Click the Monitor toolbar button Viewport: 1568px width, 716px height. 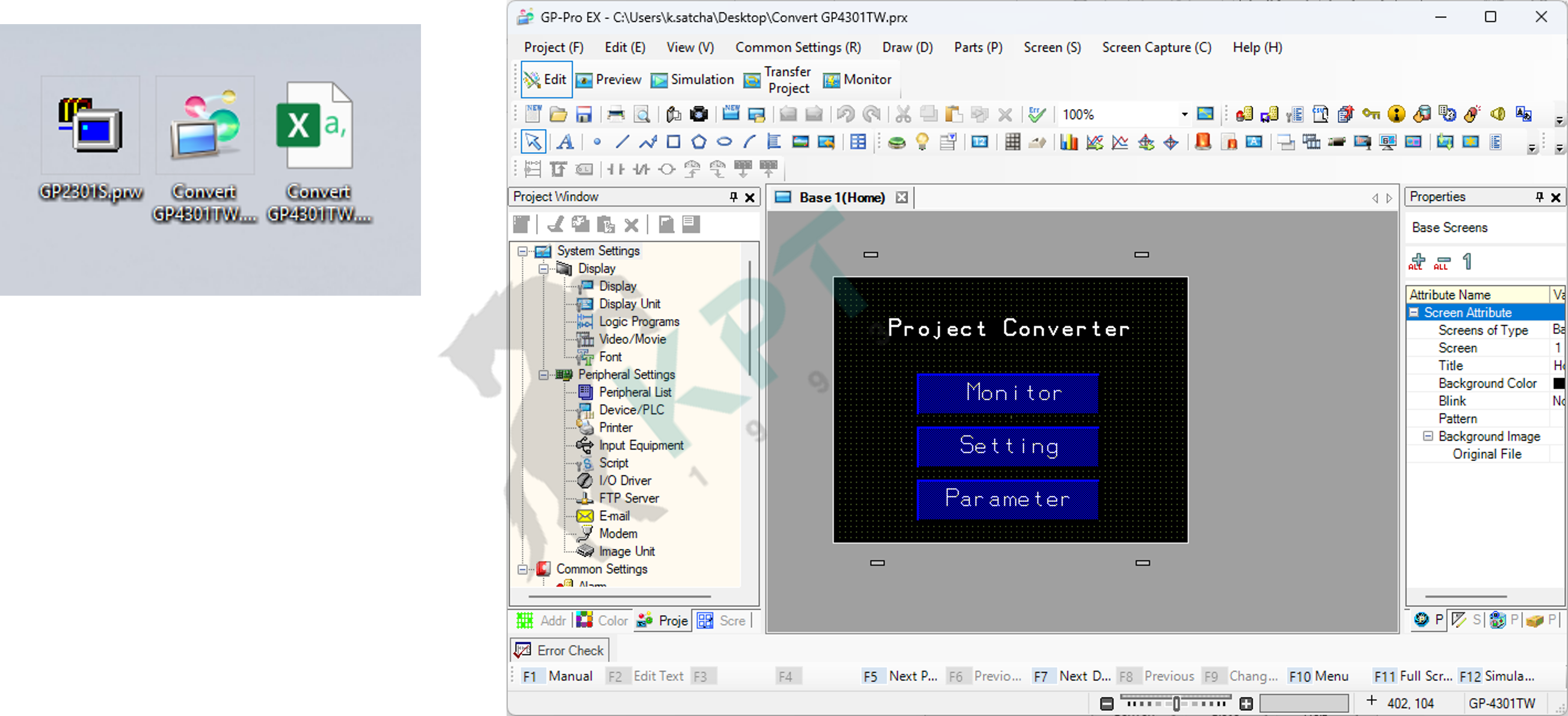pyautogui.click(x=857, y=79)
